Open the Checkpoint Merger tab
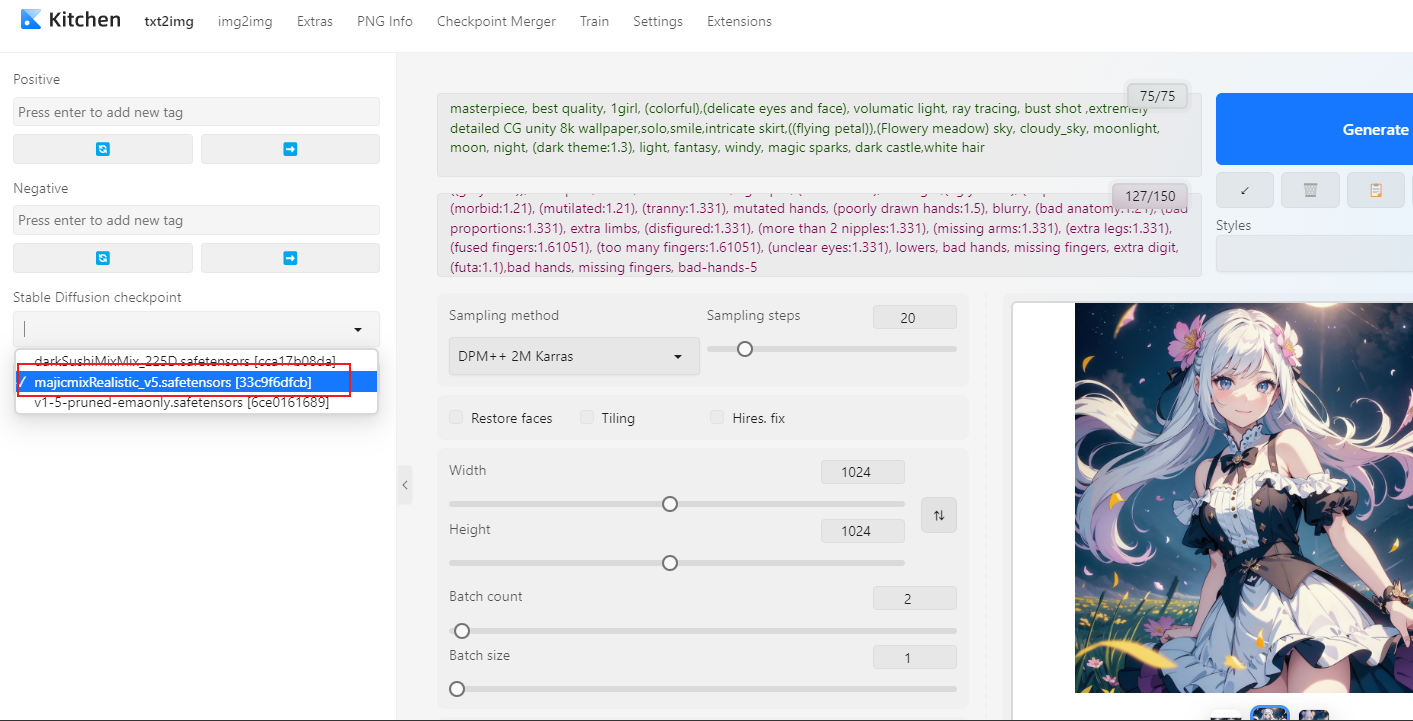Image resolution: width=1413 pixels, height=721 pixels. coord(496,21)
